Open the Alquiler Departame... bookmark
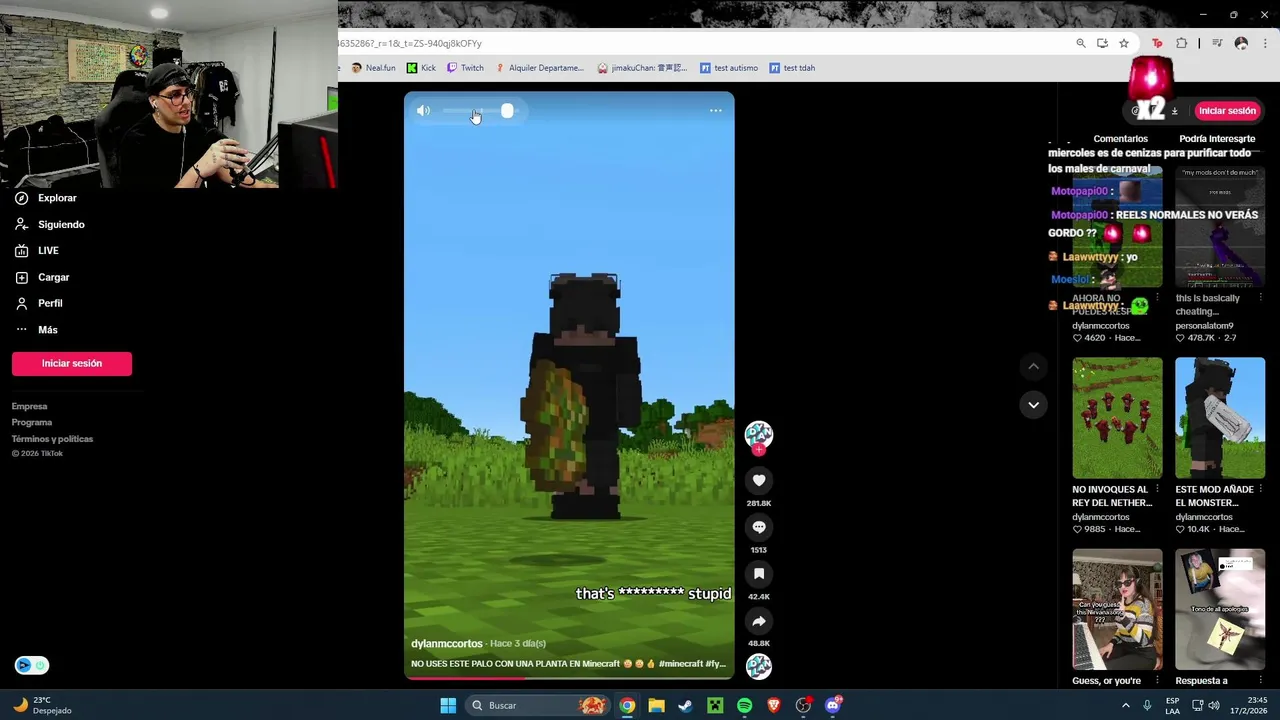This screenshot has height=720, width=1280. [539, 68]
